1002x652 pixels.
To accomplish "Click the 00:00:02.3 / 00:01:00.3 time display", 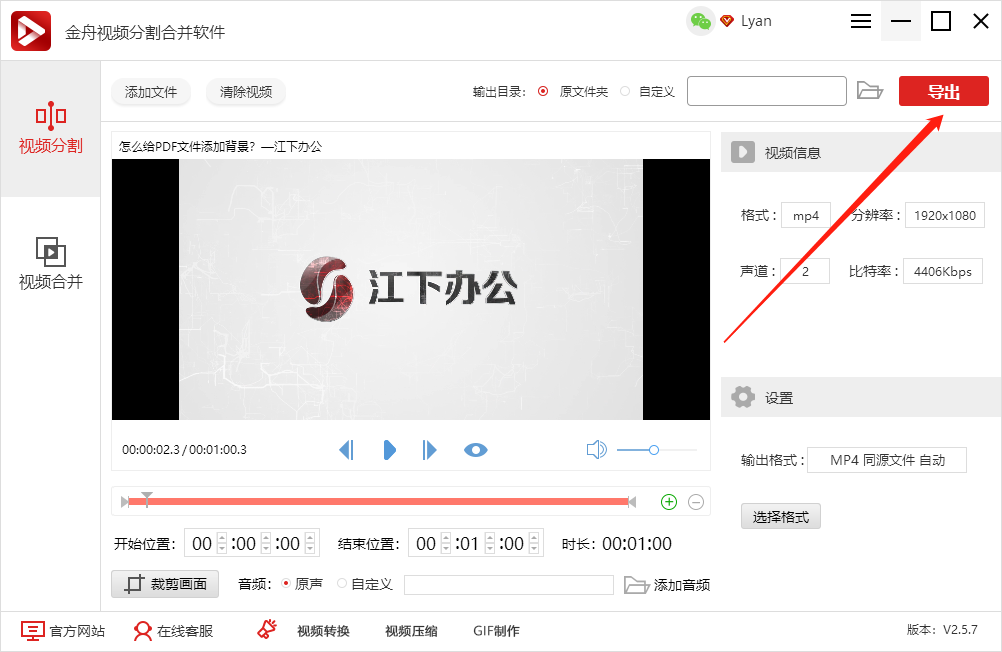I will click(184, 450).
